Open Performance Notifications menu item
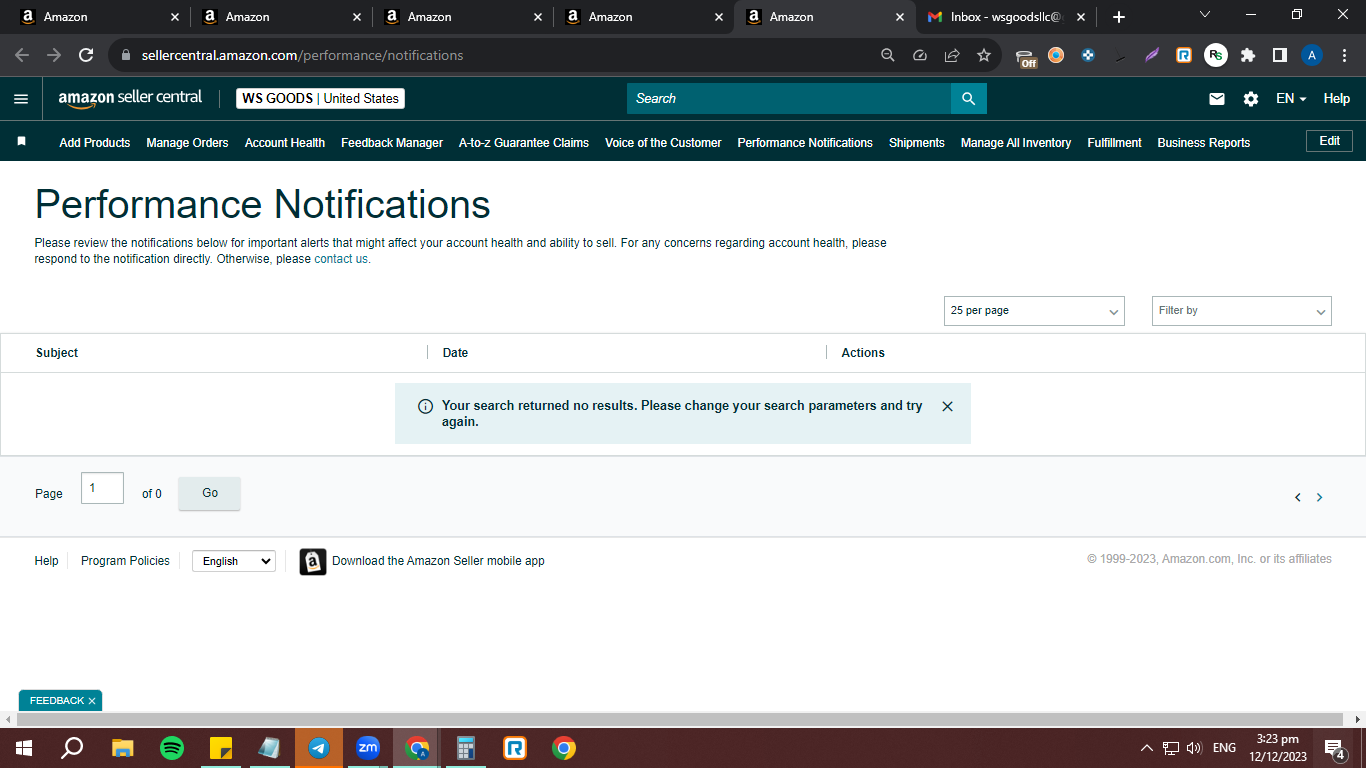The height and width of the screenshot is (768, 1366). 805,143
